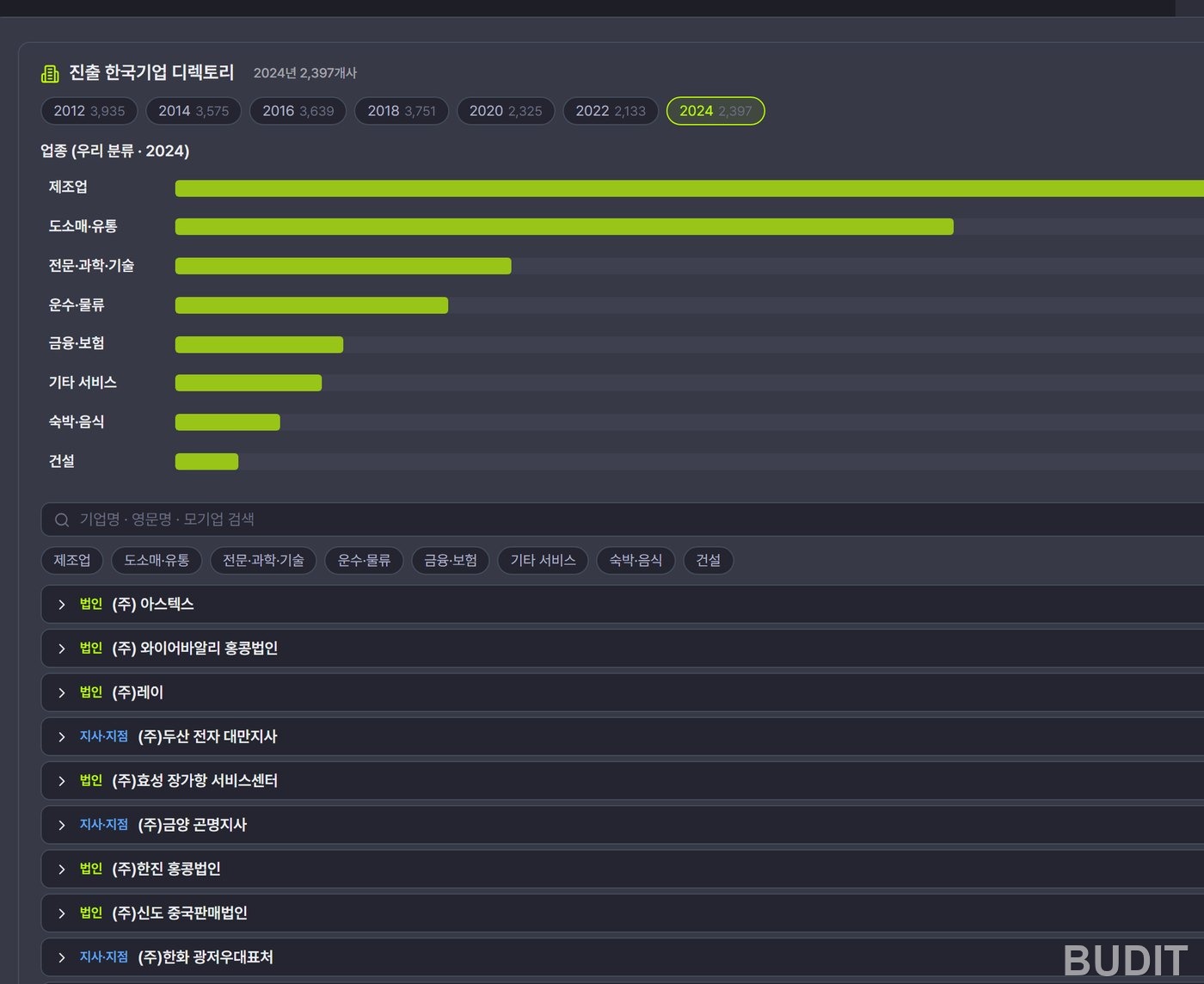Click the 전문·과학·기술 bar in the chart
This screenshot has width=1204, height=984.
343,266
